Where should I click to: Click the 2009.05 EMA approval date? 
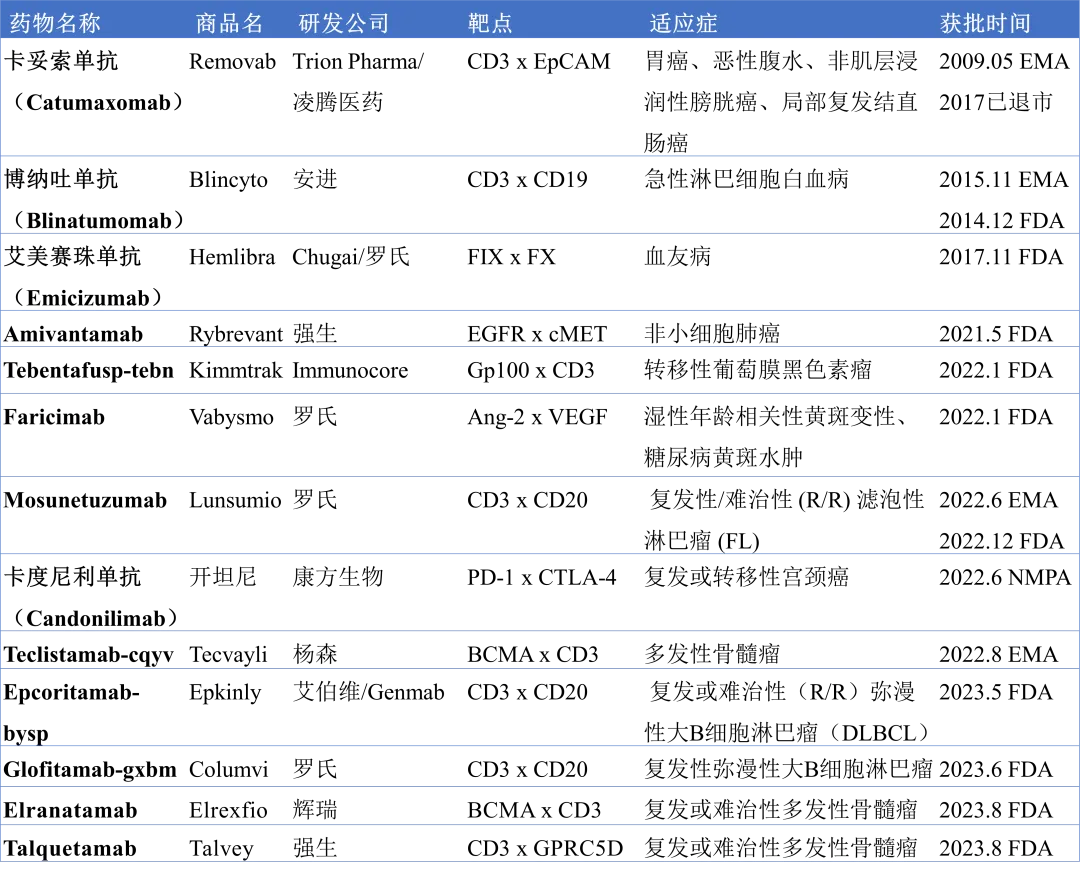(1004, 61)
